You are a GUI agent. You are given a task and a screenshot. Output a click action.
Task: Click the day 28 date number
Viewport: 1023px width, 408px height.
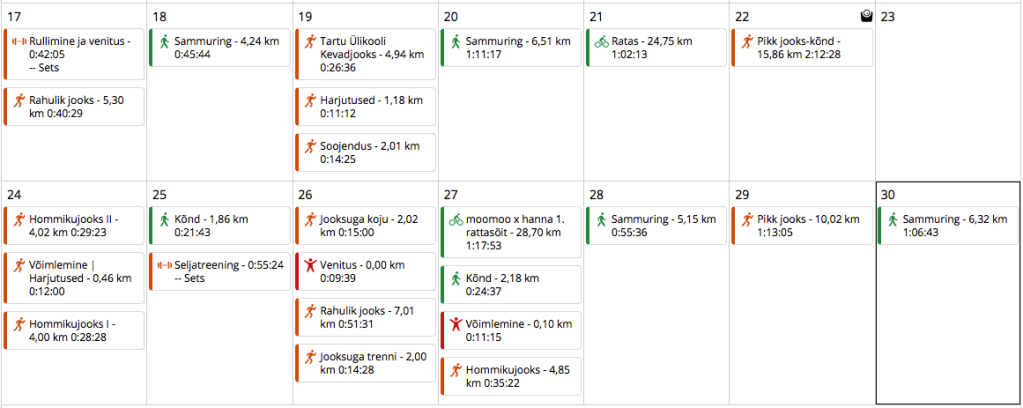pyautogui.click(x=596, y=193)
